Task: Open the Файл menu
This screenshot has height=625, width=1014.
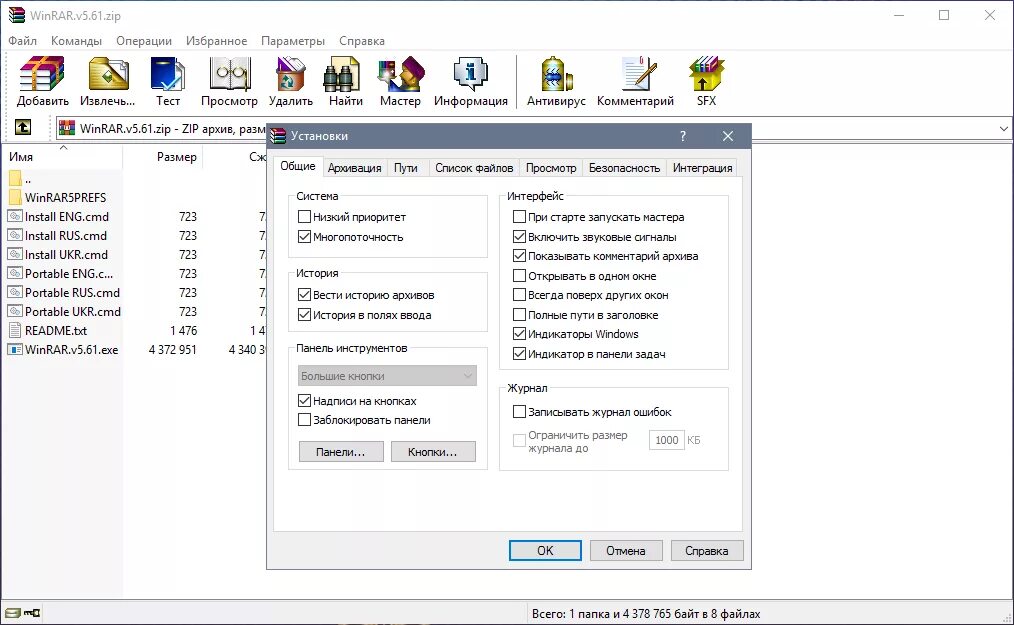Action: pyautogui.click(x=23, y=41)
